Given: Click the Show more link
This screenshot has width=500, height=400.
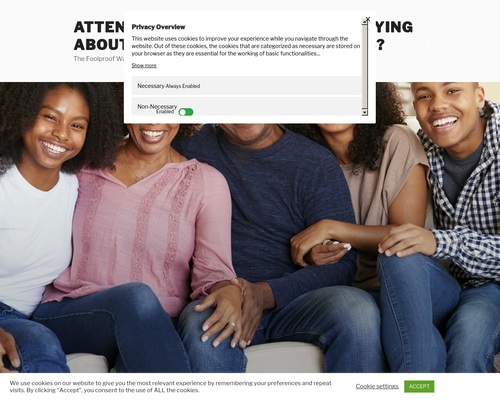Looking at the screenshot, I should [x=144, y=65].
